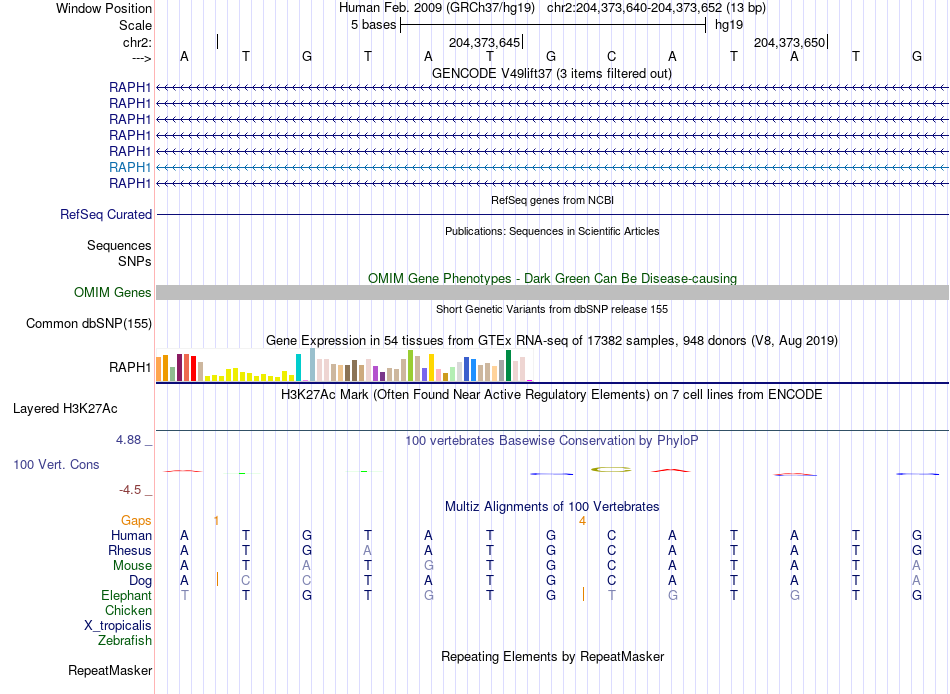The image size is (950, 694).
Task: Click the Sequences track label
Action: pyautogui.click(x=119, y=245)
